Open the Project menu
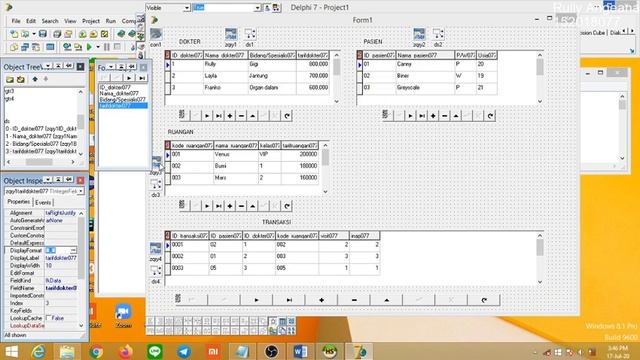640x360 pixels. 91,21
